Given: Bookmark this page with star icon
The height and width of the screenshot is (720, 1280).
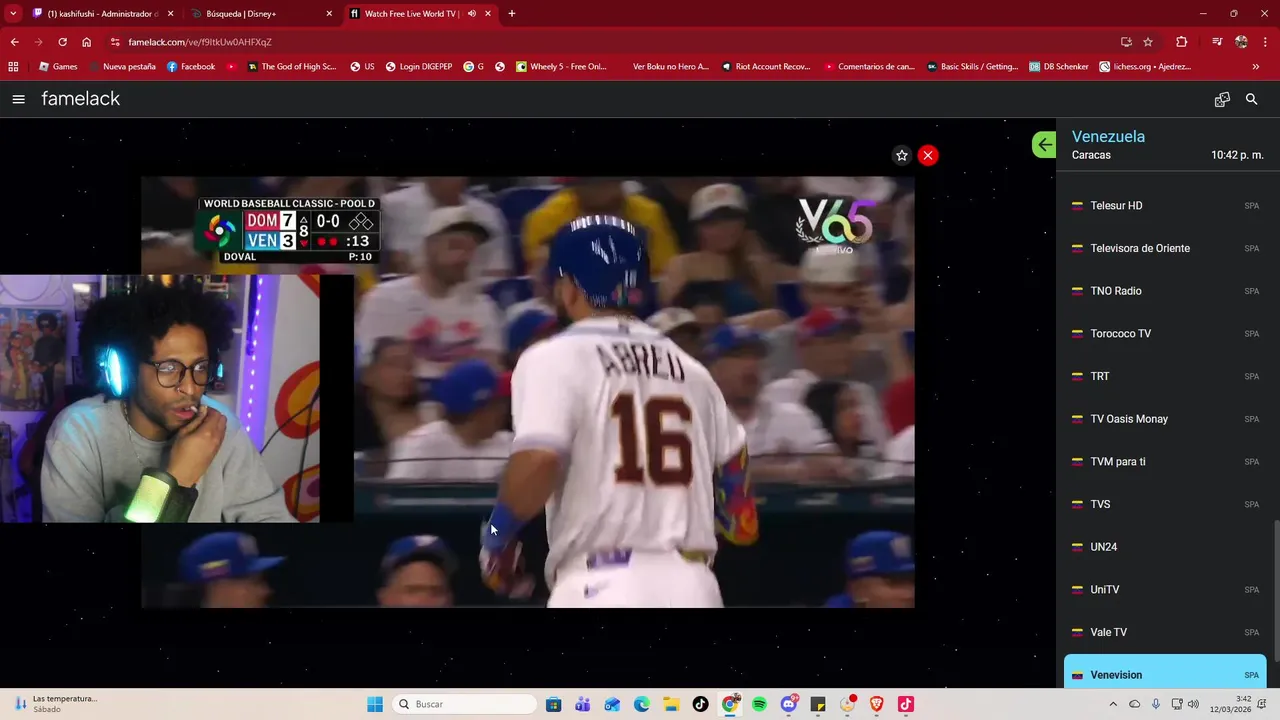Looking at the screenshot, I should coord(1148,42).
